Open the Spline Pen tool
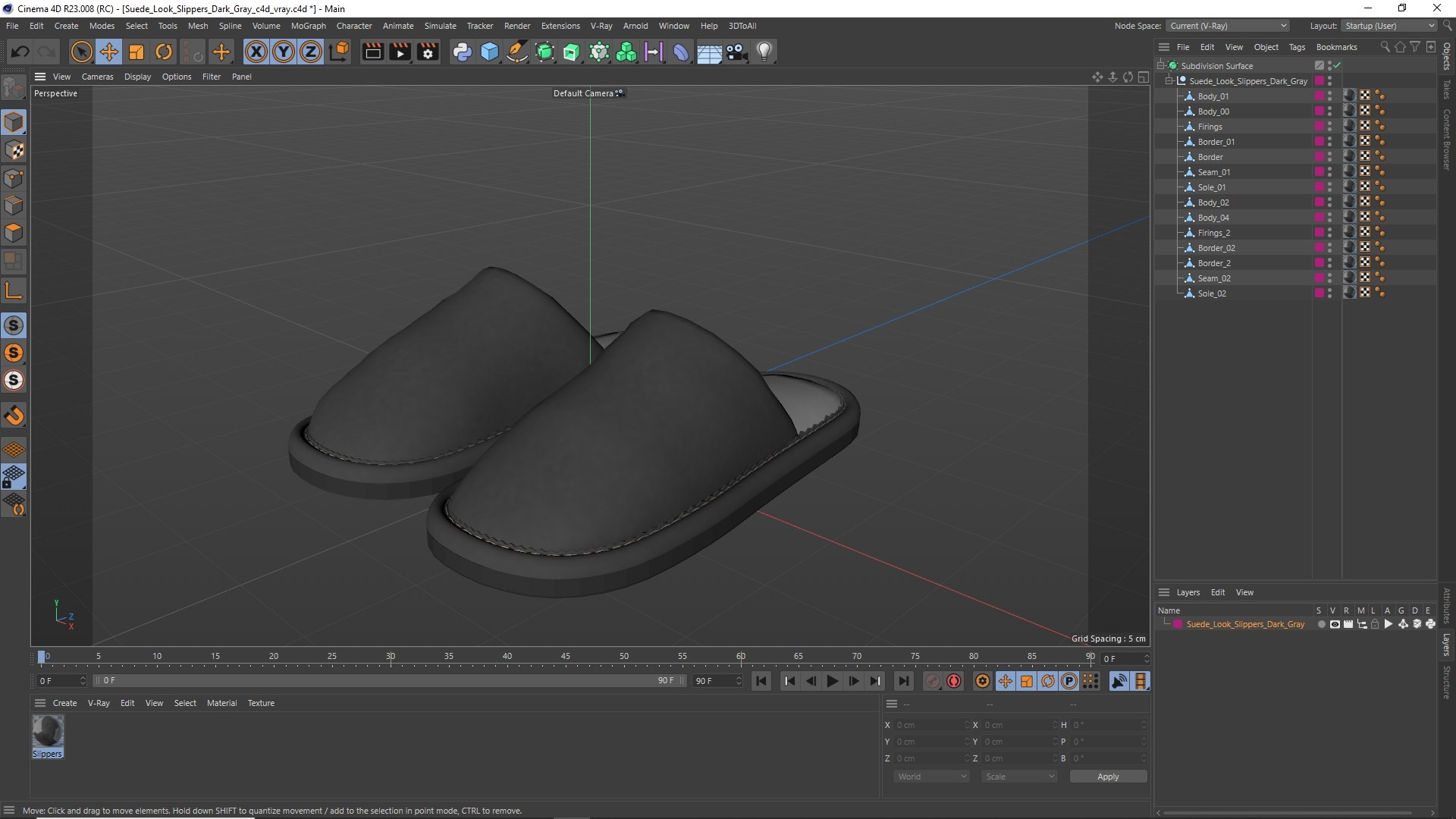This screenshot has height=819, width=1456. tap(517, 52)
